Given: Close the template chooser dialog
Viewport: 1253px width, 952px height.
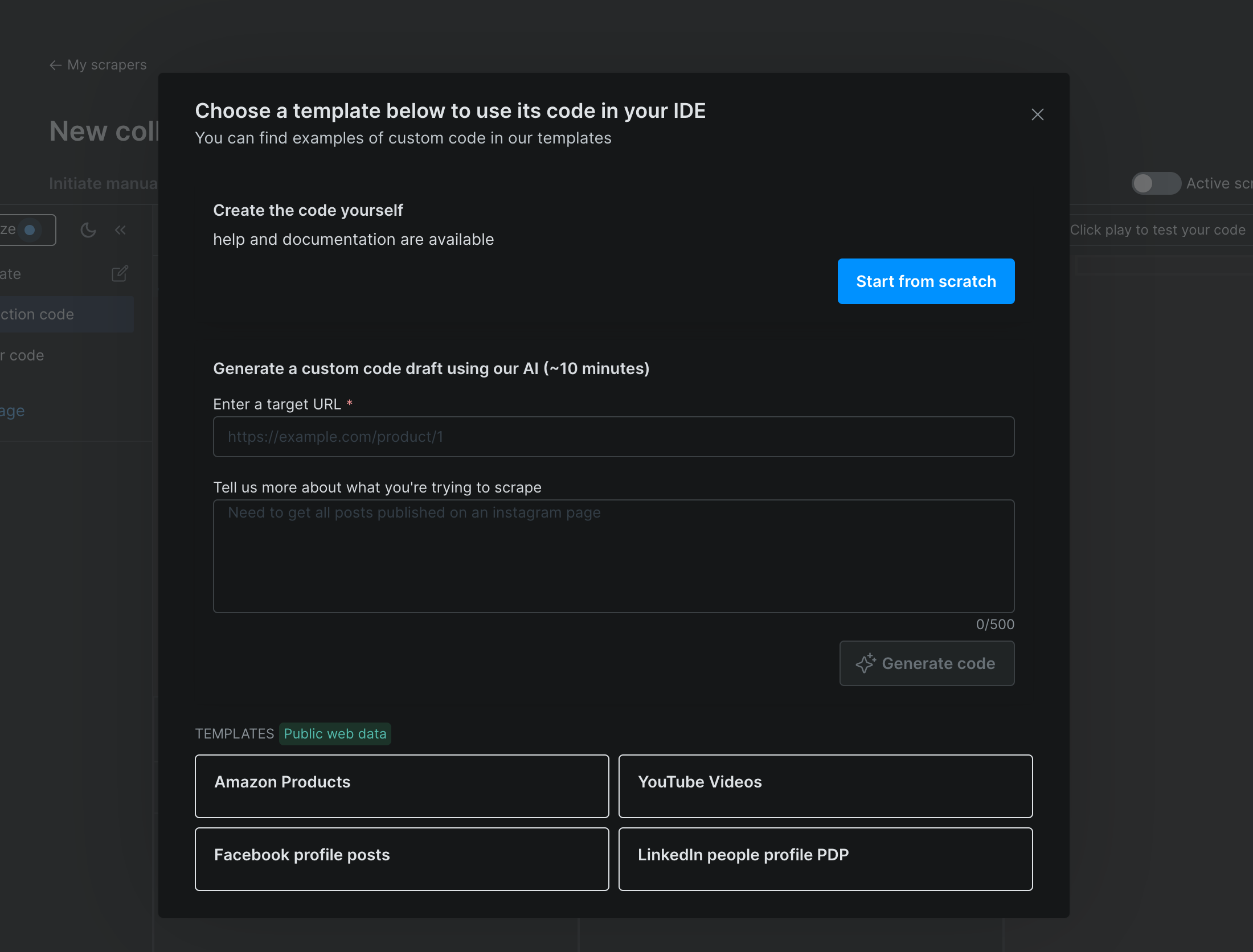Looking at the screenshot, I should (1037, 114).
